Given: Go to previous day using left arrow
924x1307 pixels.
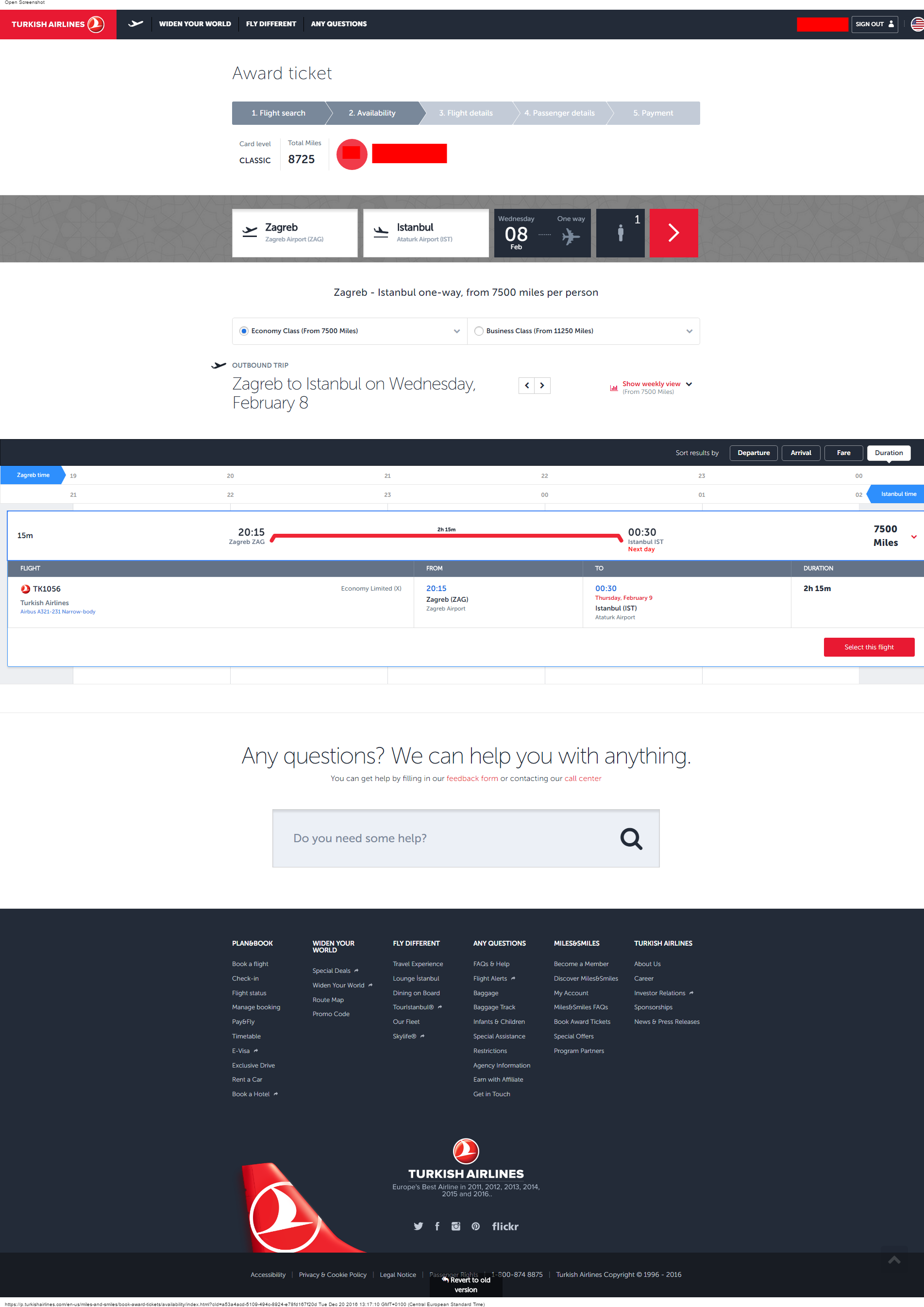Looking at the screenshot, I should coord(527,385).
